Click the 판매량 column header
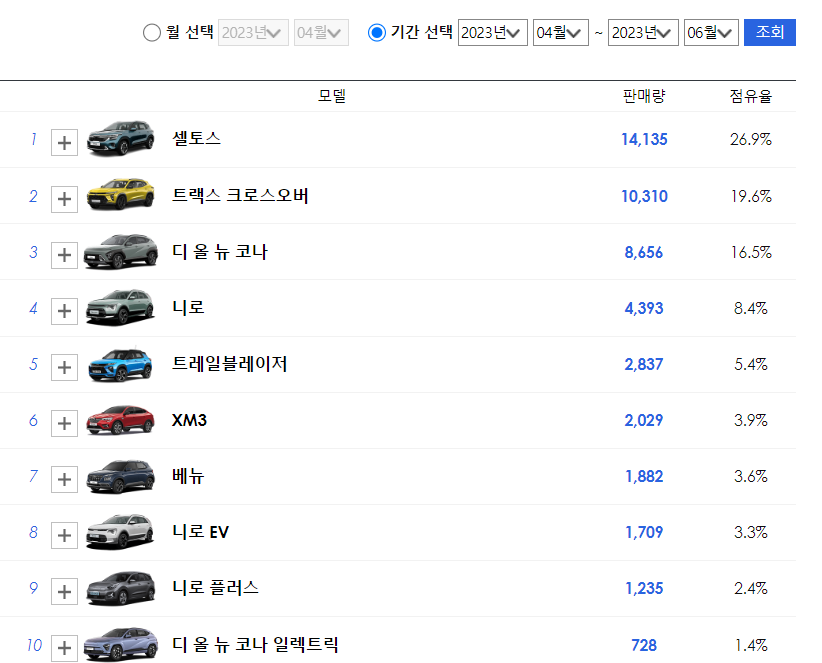The image size is (822, 663). tap(644, 96)
